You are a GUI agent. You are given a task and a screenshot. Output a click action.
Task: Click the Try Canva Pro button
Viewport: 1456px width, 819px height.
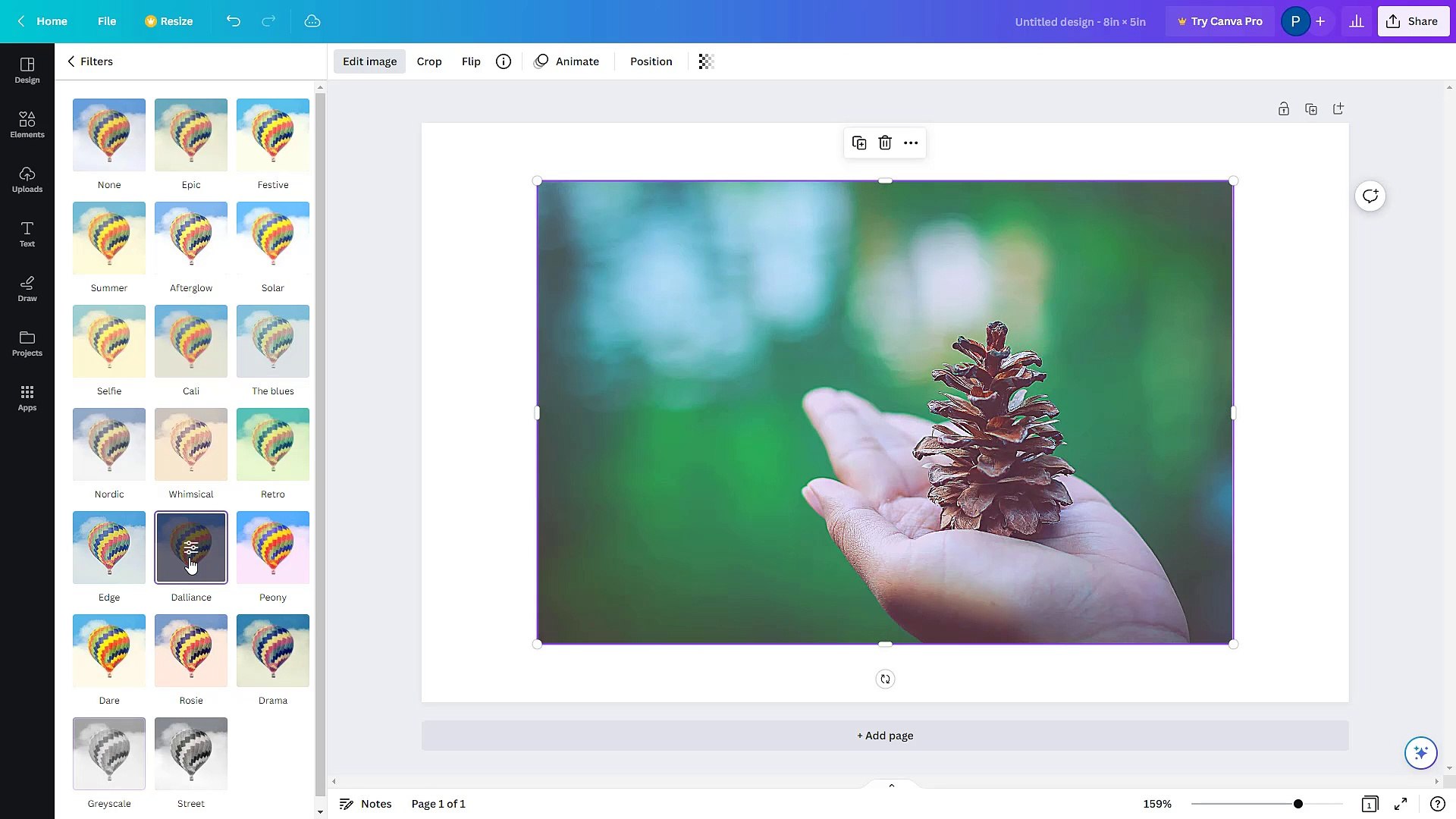coord(1219,21)
